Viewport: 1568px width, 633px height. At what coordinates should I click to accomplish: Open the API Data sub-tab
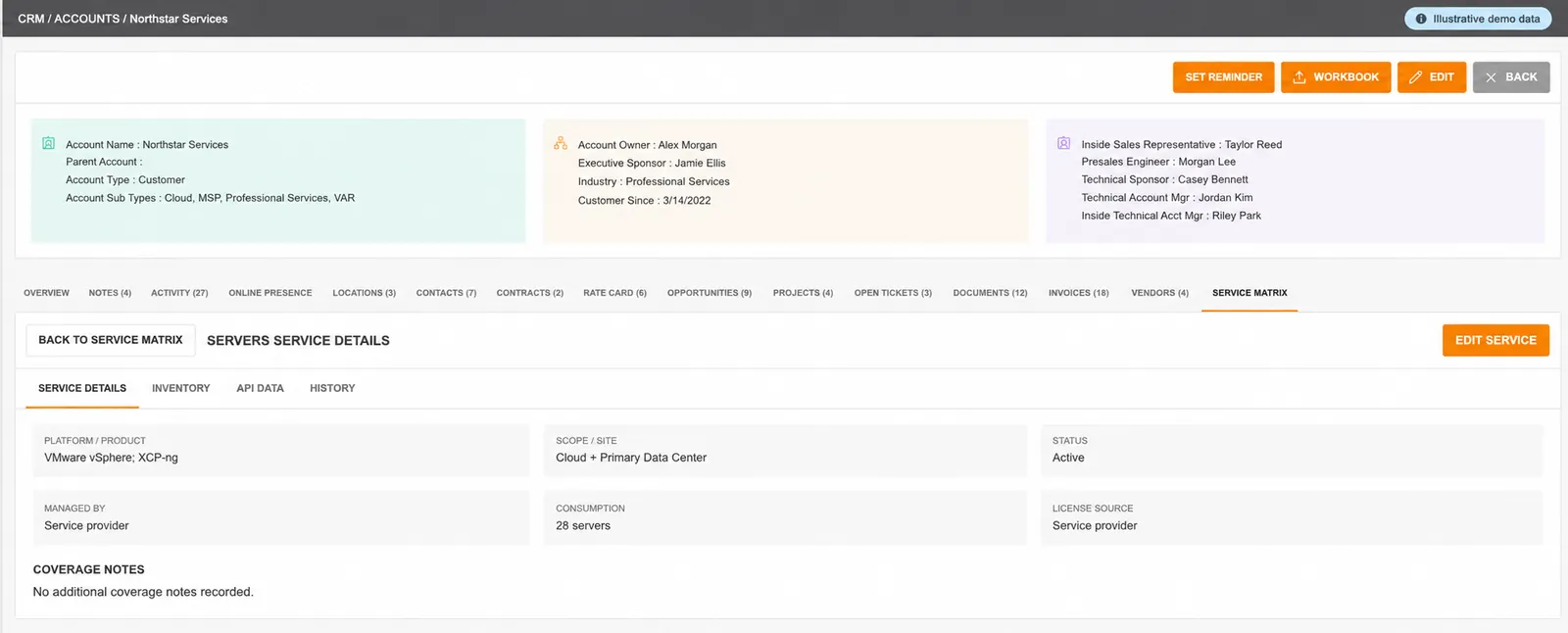coord(260,388)
